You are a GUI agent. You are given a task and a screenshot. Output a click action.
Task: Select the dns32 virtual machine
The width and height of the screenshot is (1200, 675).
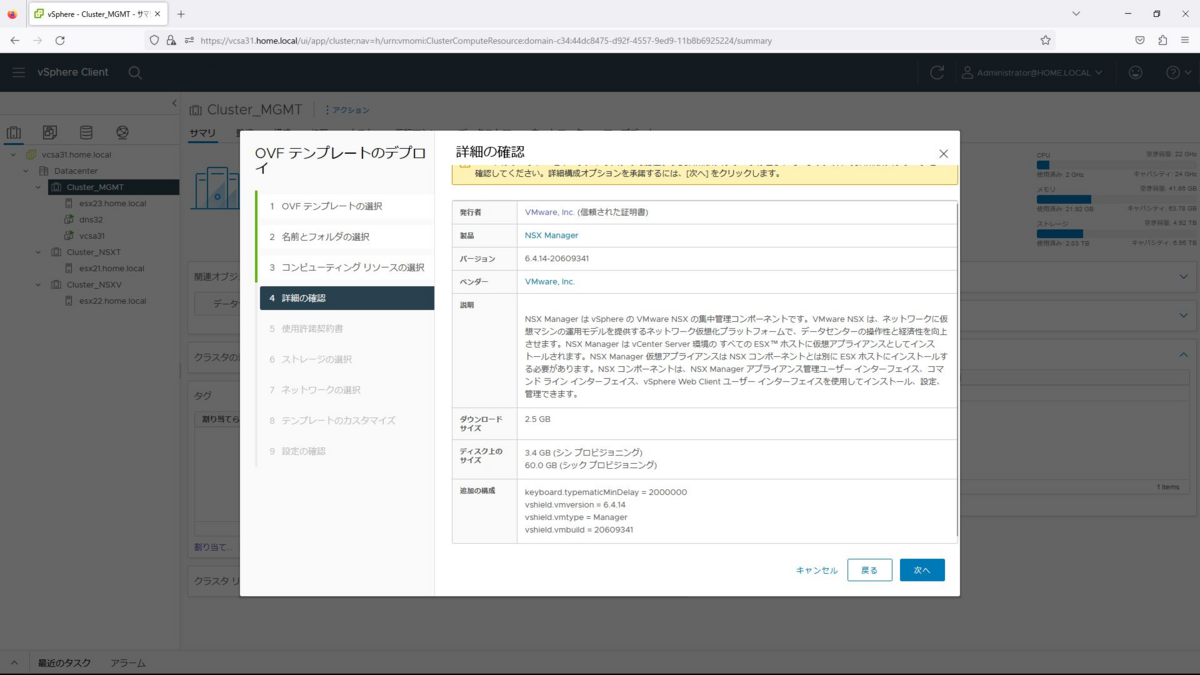[91, 219]
